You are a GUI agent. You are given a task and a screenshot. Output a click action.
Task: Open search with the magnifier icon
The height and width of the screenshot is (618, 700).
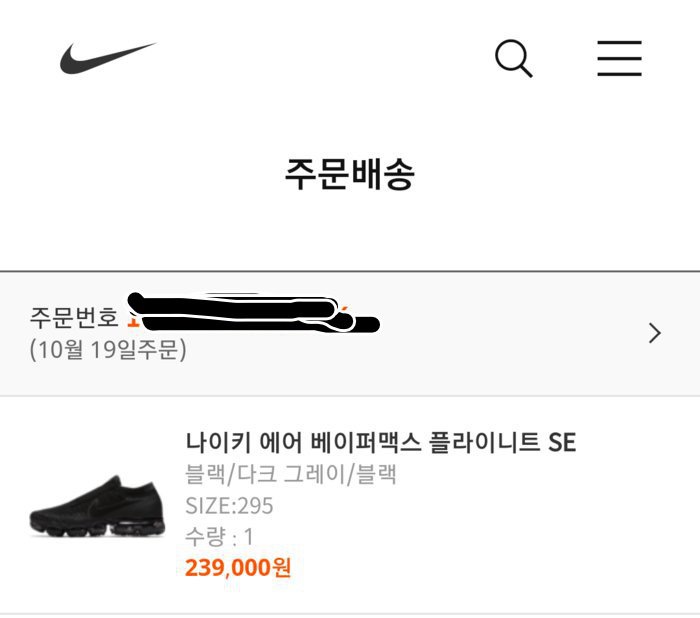click(x=514, y=58)
